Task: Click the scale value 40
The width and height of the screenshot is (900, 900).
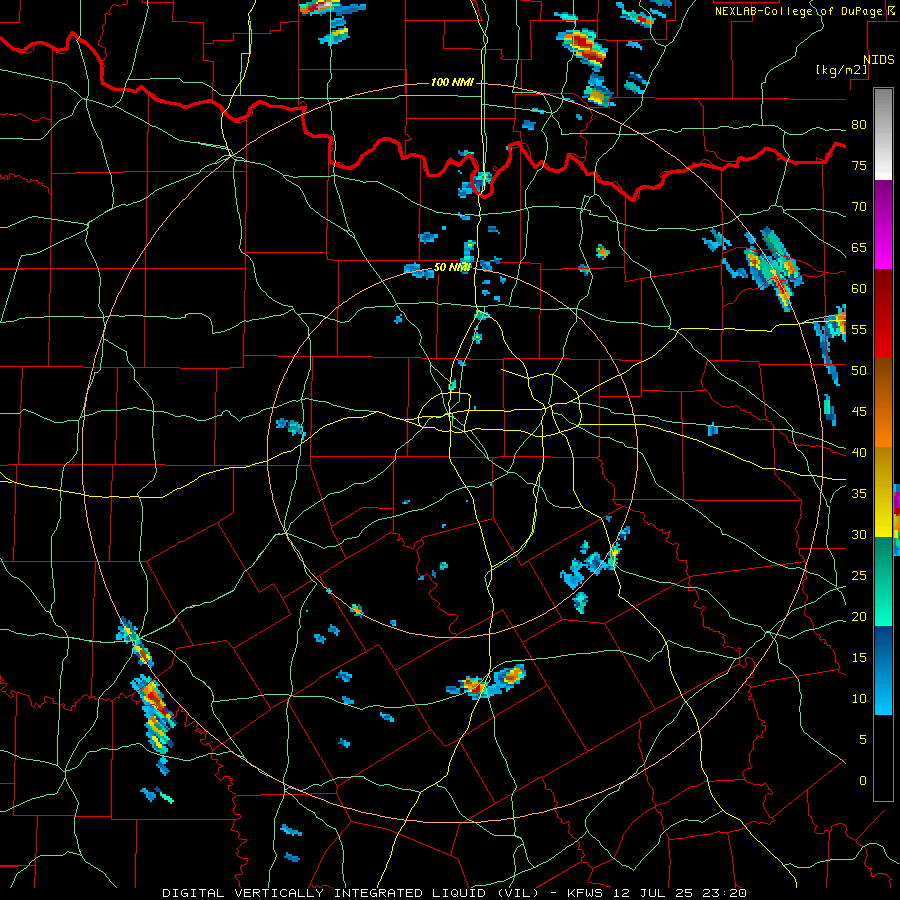Action: [859, 452]
